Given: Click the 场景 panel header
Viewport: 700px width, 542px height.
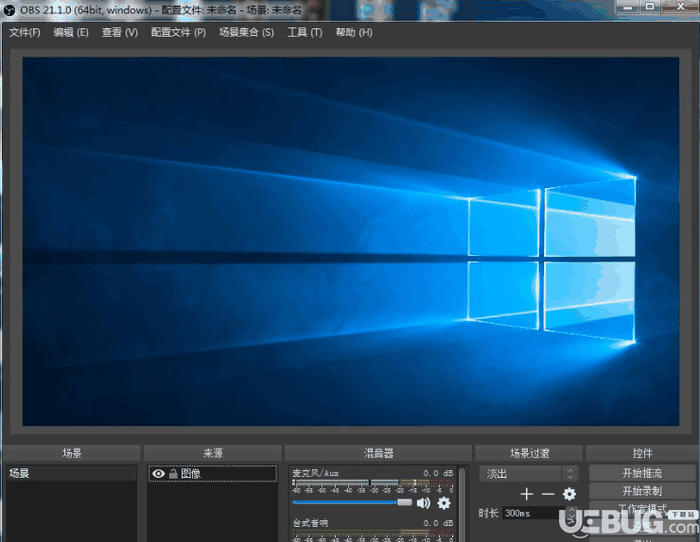Looking at the screenshot, I should point(72,453).
